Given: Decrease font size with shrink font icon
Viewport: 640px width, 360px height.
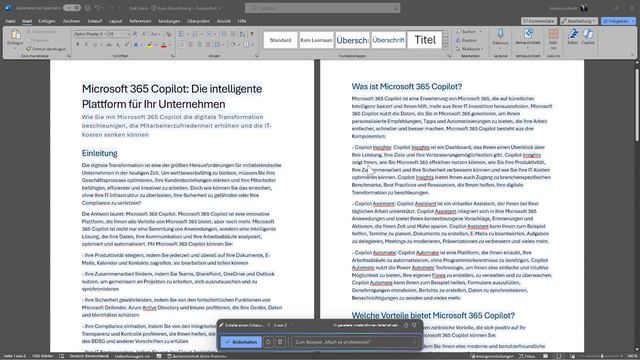Looking at the screenshot, I should point(144,34).
